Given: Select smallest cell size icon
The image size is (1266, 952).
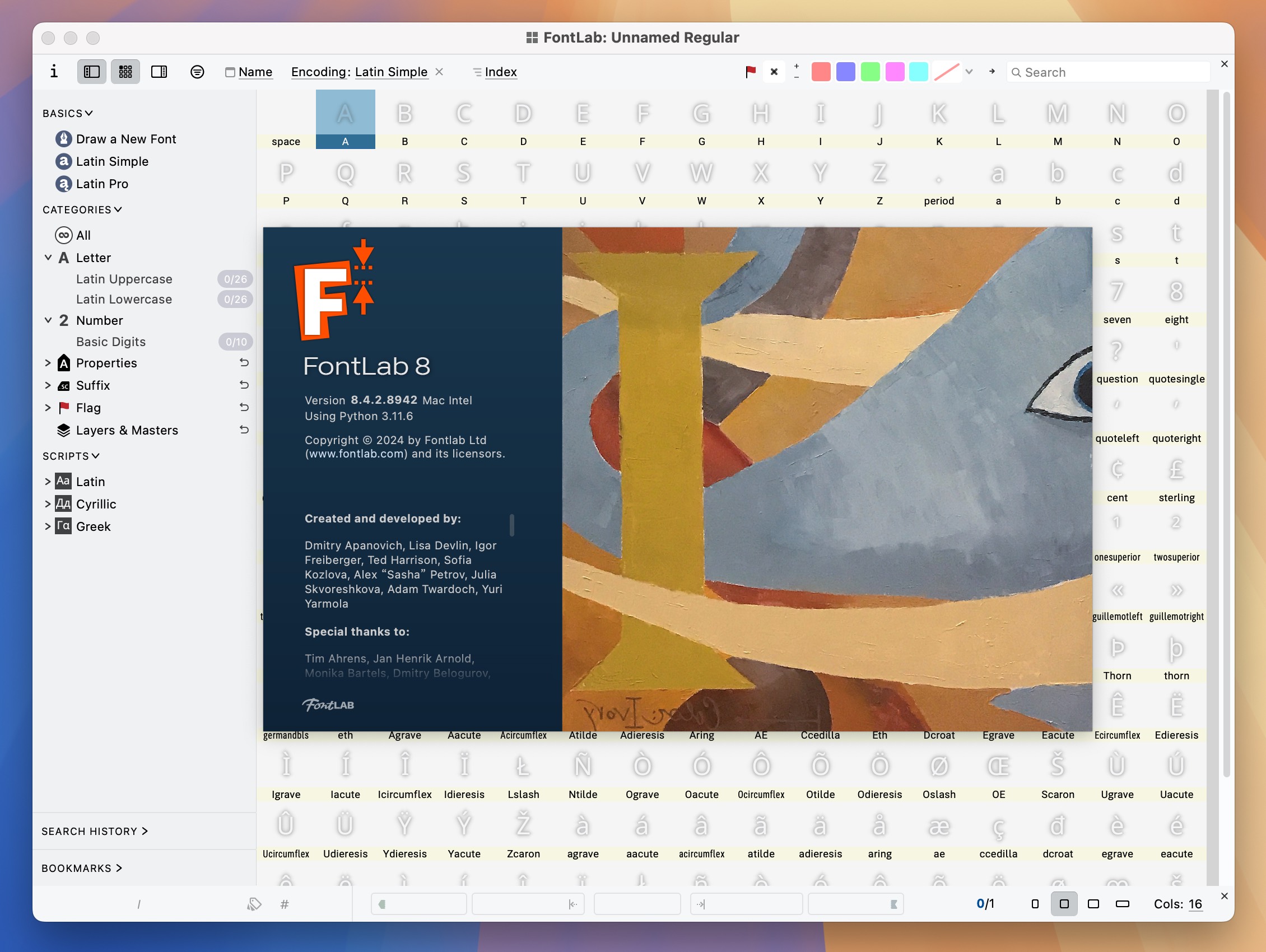Looking at the screenshot, I should (x=1035, y=904).
